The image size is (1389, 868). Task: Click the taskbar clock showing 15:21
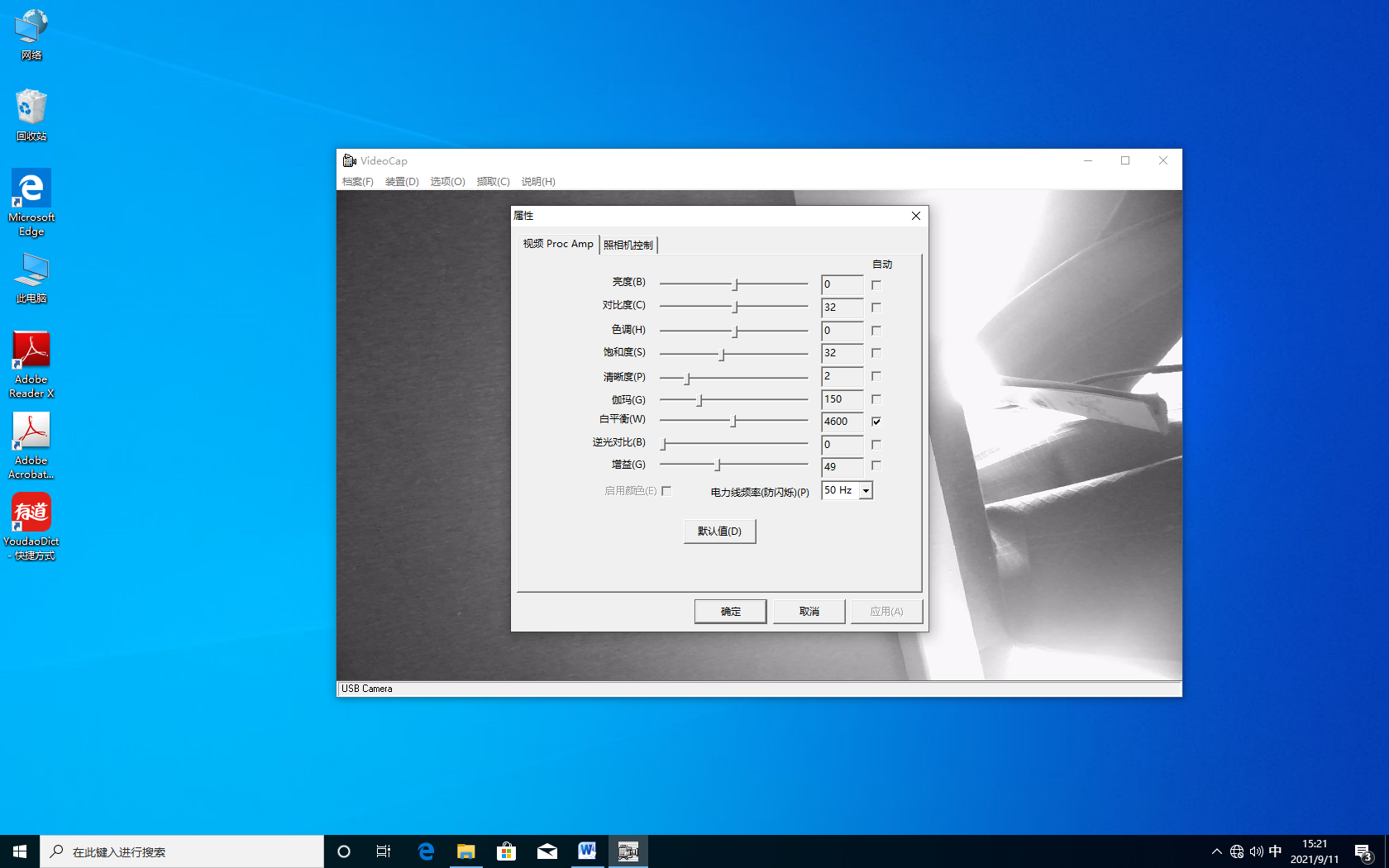(1315, 851)
